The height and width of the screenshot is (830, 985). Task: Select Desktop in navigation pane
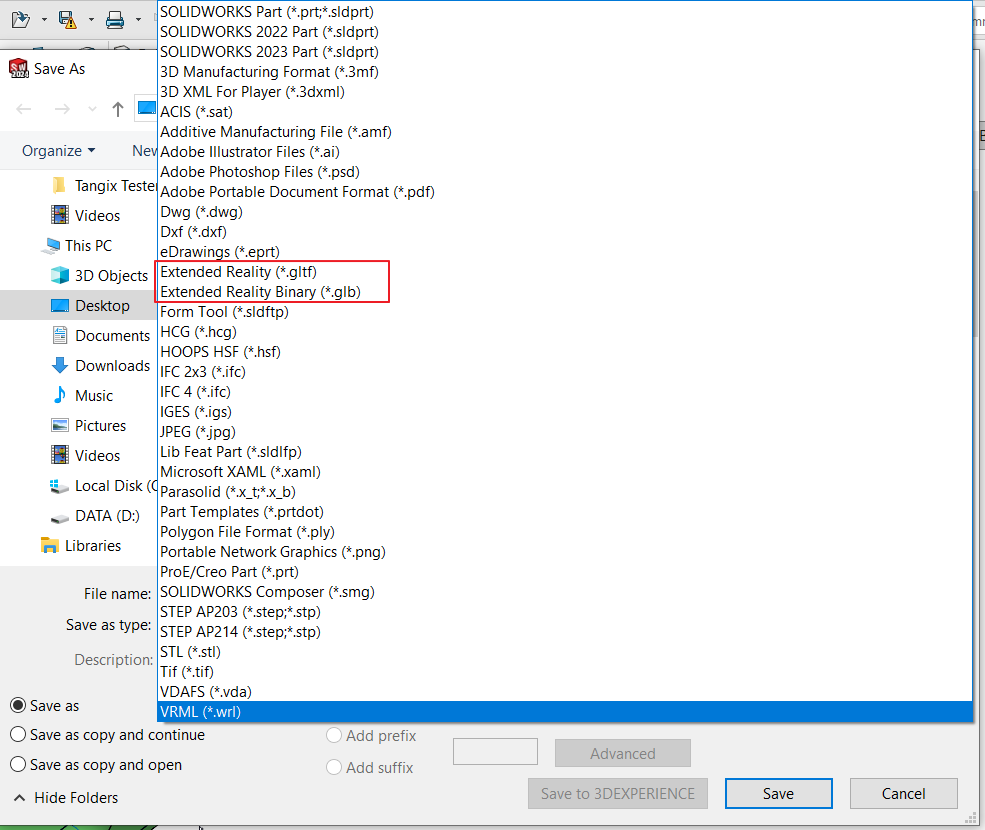point(90,306)
